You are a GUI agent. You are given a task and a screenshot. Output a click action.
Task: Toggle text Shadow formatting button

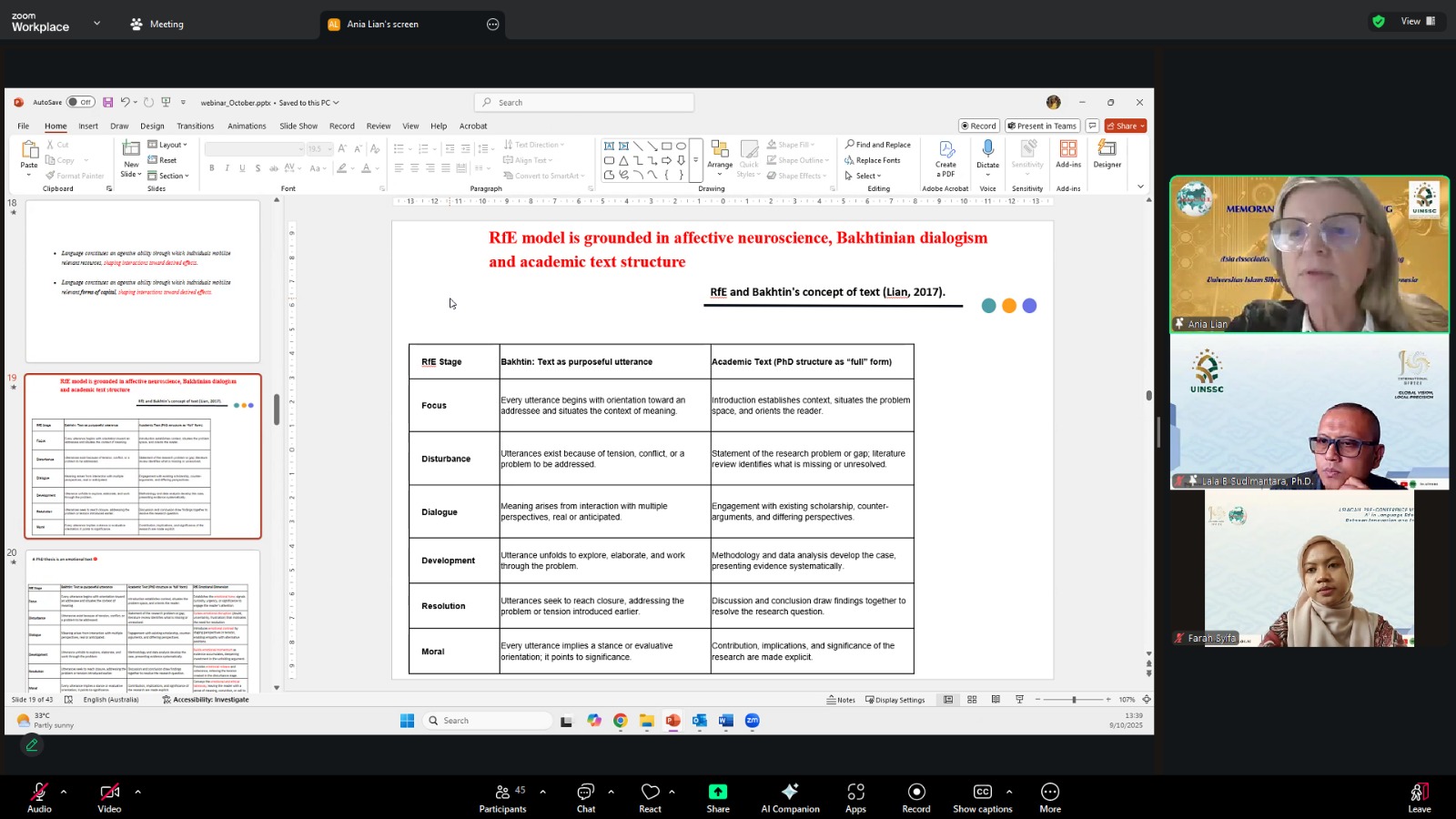258,168
